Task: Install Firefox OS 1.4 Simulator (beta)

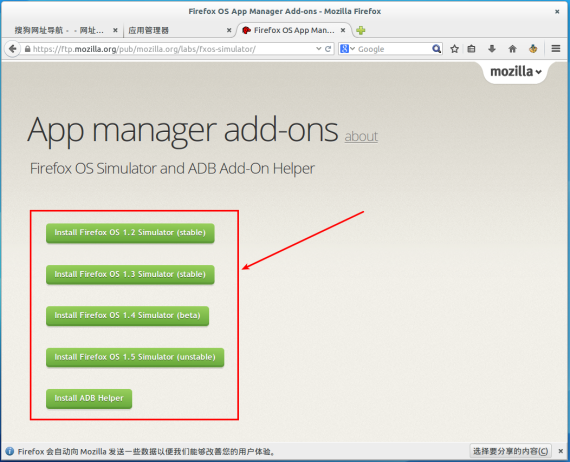Action: pos(128,316)
